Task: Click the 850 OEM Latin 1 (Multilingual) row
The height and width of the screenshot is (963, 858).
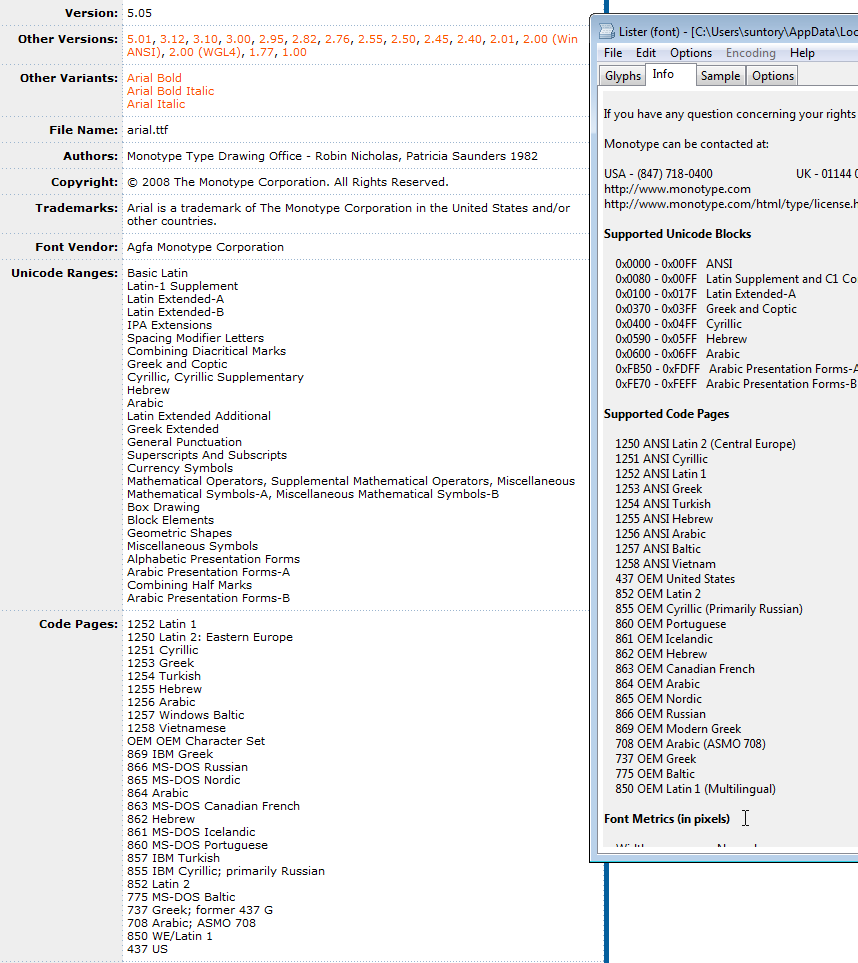Action: [695, 789]
